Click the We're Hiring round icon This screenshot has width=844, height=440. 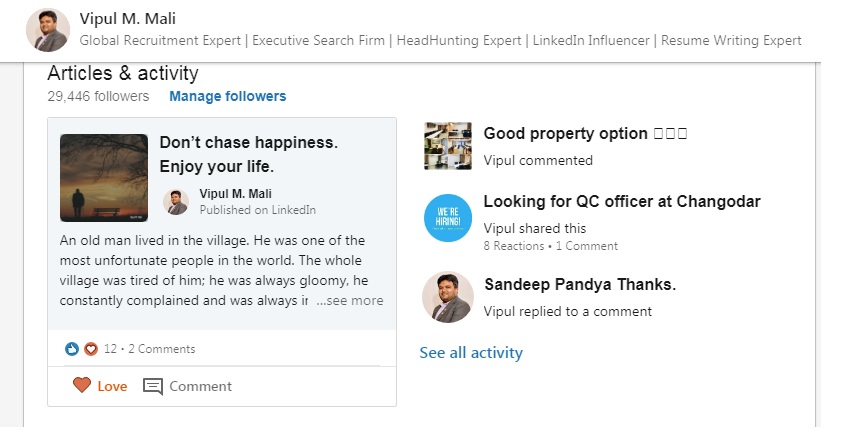447,218
